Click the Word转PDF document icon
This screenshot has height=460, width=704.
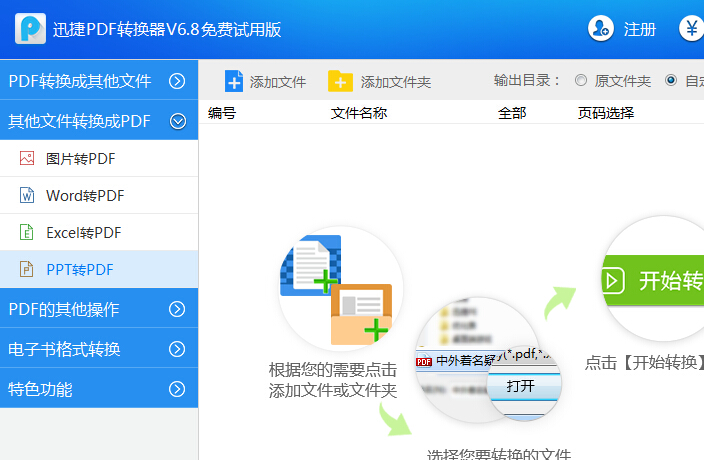pyautogui.click(x=27, y=195)
